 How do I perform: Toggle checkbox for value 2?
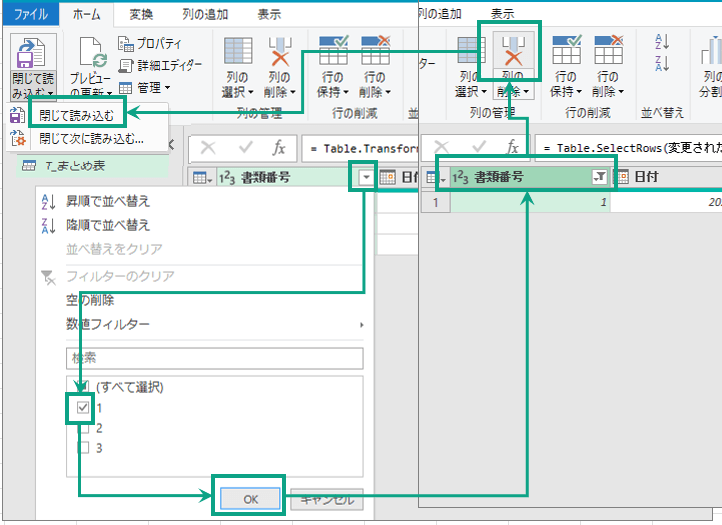83,428
